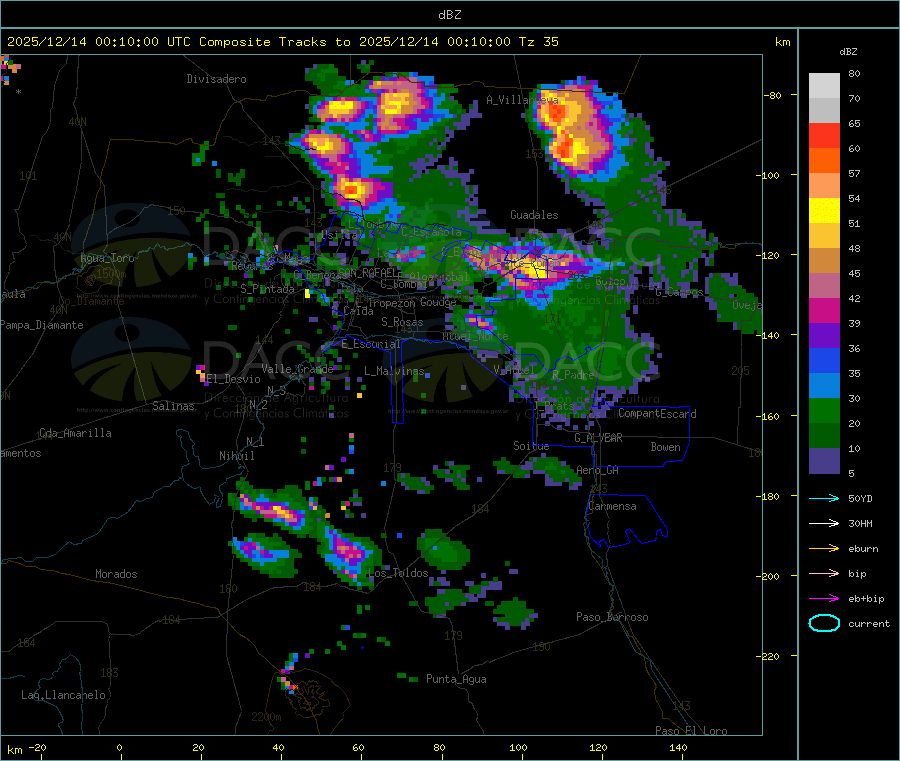Click the 51 dBZ yellow color swatch
900x761 pixels.
[824, 211]
